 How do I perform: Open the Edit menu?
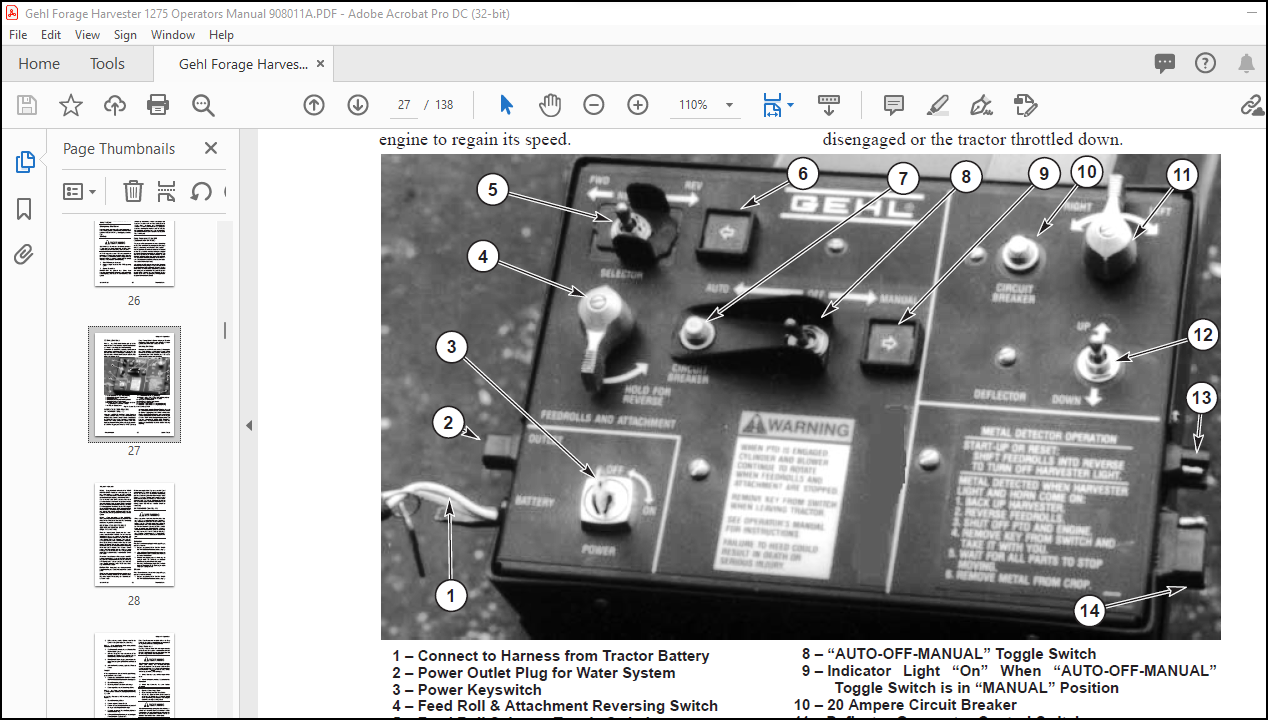pos(51,34)
